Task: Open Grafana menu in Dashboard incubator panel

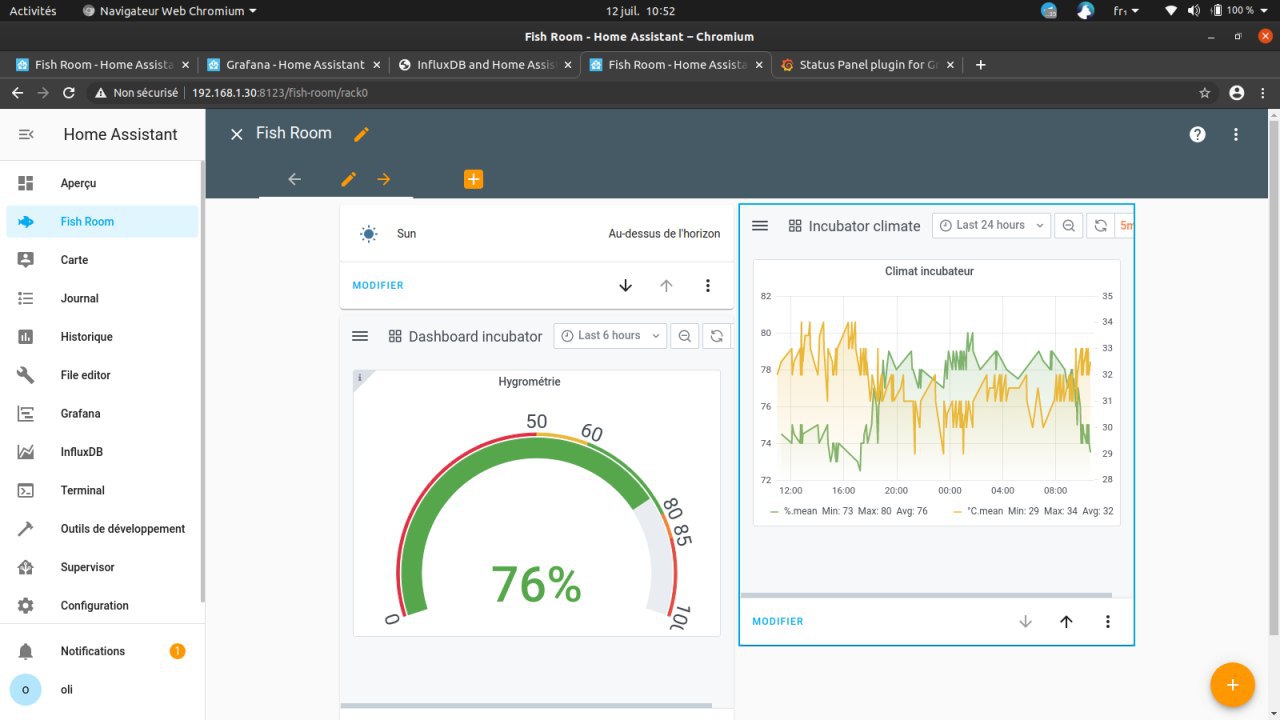Action: pos(360,336)
